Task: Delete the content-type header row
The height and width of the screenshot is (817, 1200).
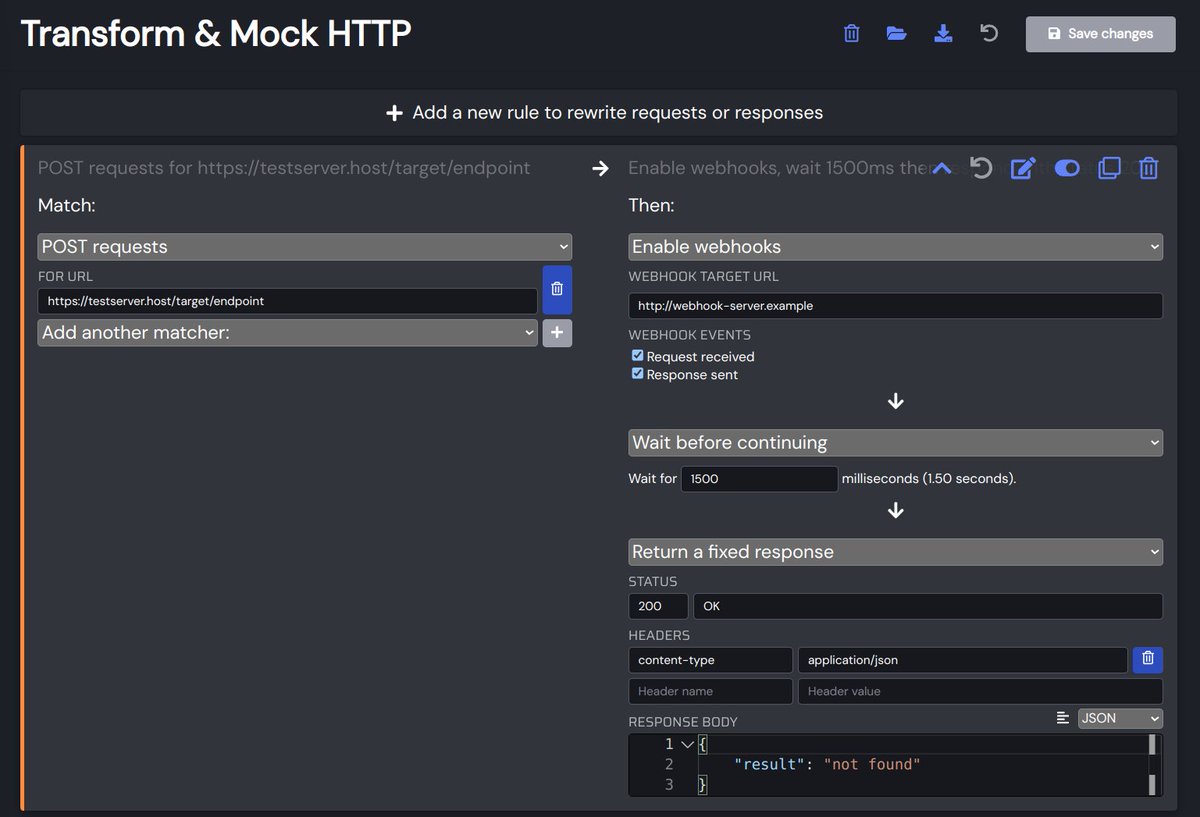Action: pos(1147,659)
